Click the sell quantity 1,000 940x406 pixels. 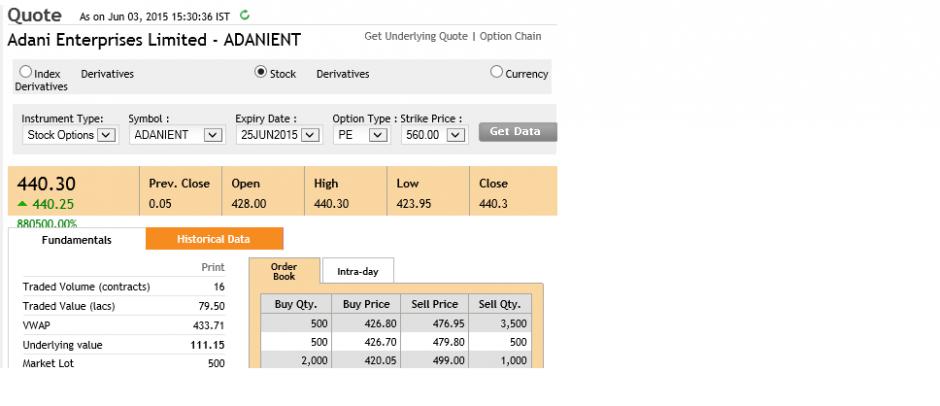point(514,360)
